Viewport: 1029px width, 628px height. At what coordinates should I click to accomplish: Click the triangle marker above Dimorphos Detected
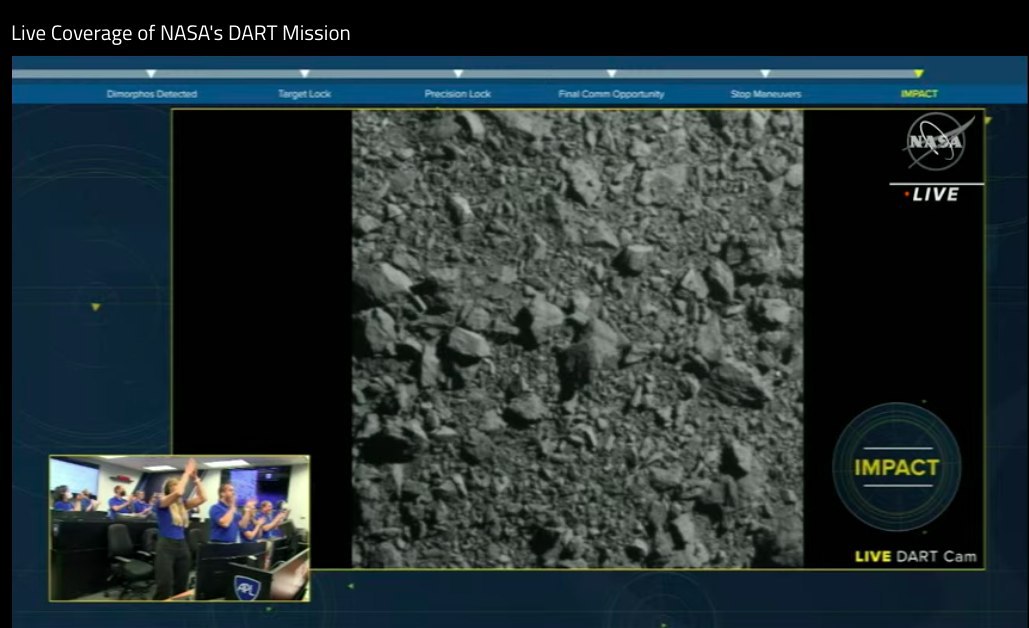151,73
